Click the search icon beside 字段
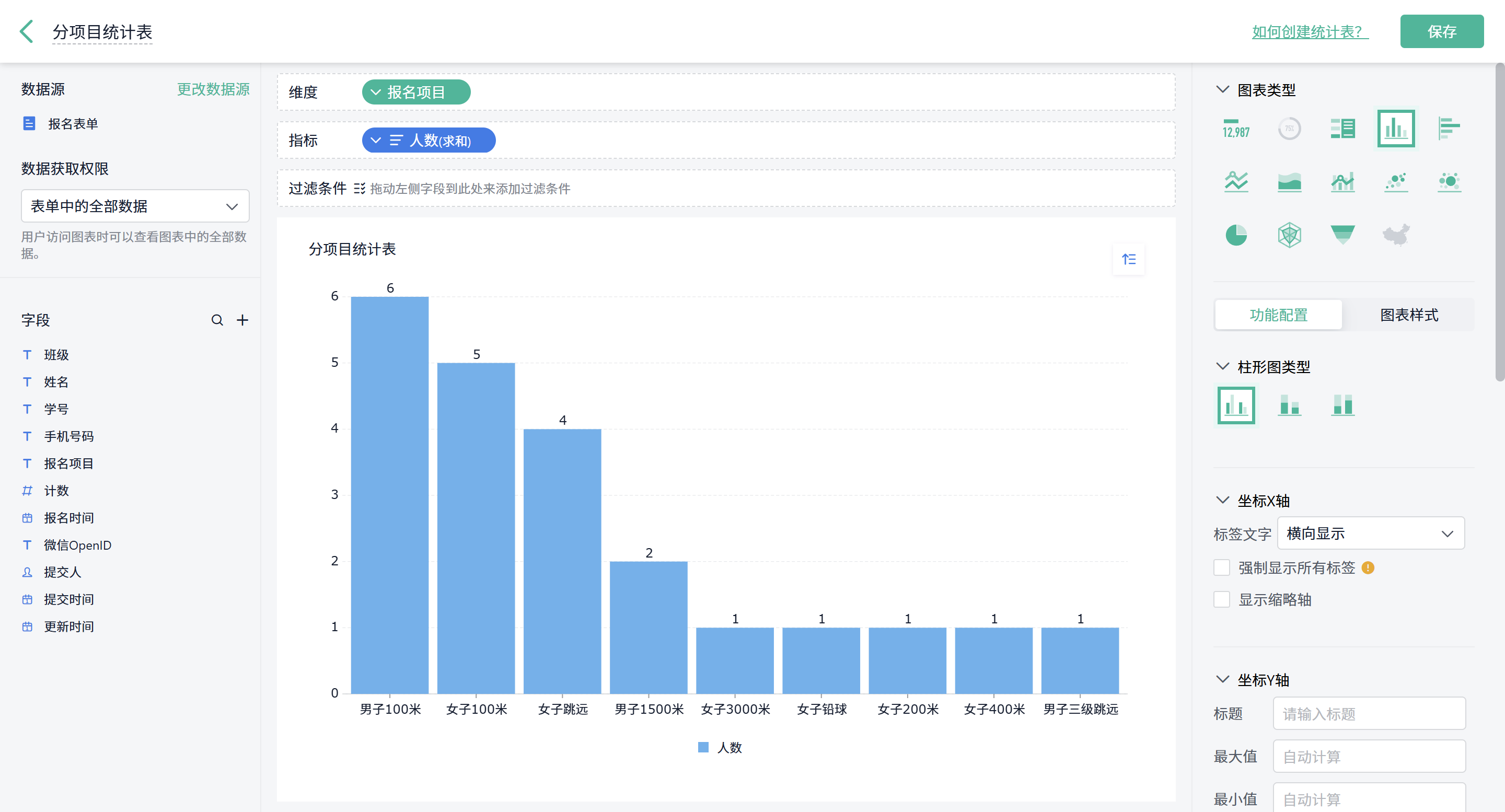The height and width of the screenshot is (812, 1505). point(217,320)
